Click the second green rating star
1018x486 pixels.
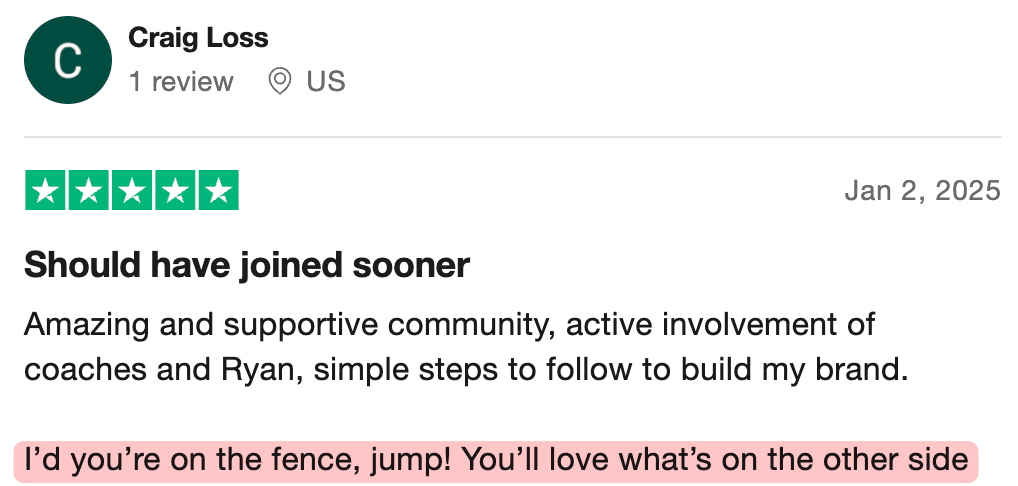click(x=88, y=191)
